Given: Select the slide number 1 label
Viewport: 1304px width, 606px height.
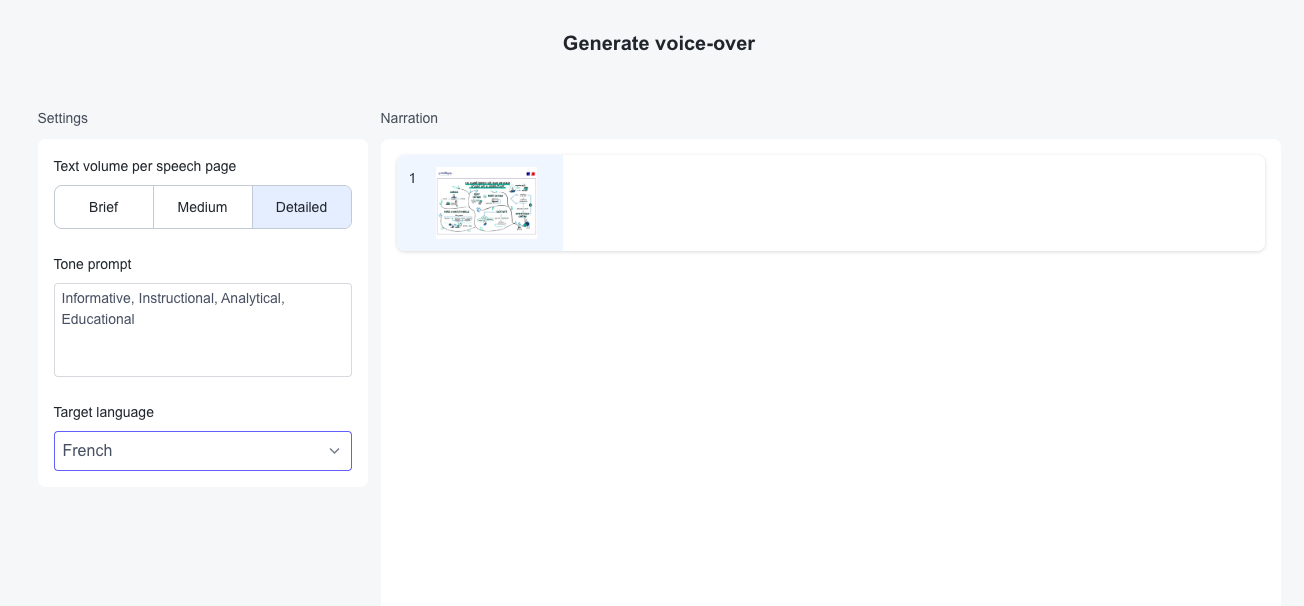Looking at the screenshot, I should [x=412, y=178].
